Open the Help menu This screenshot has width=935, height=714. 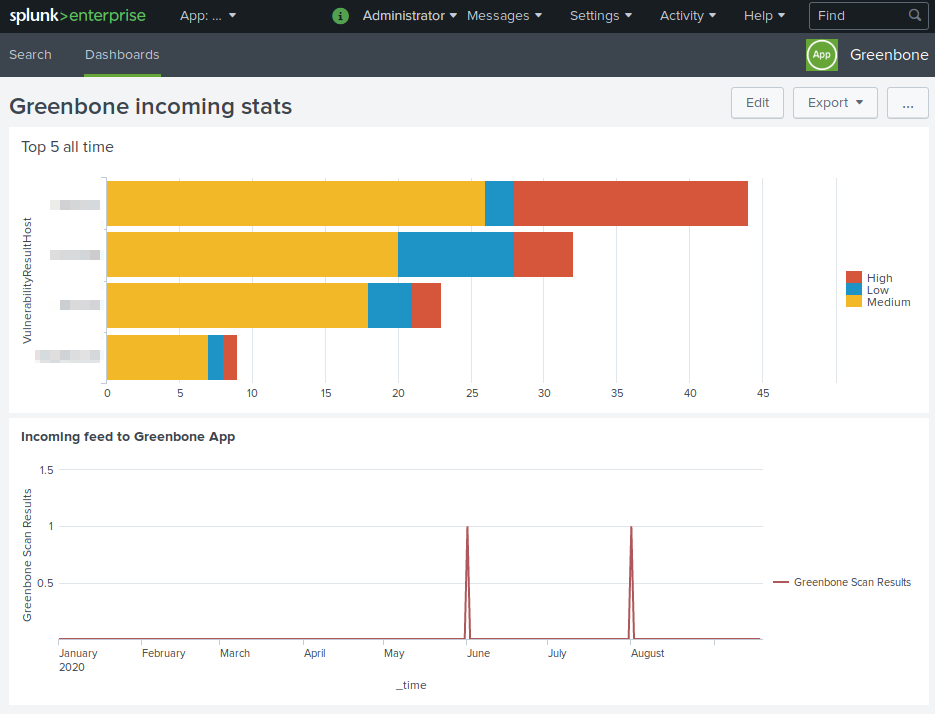764,16
